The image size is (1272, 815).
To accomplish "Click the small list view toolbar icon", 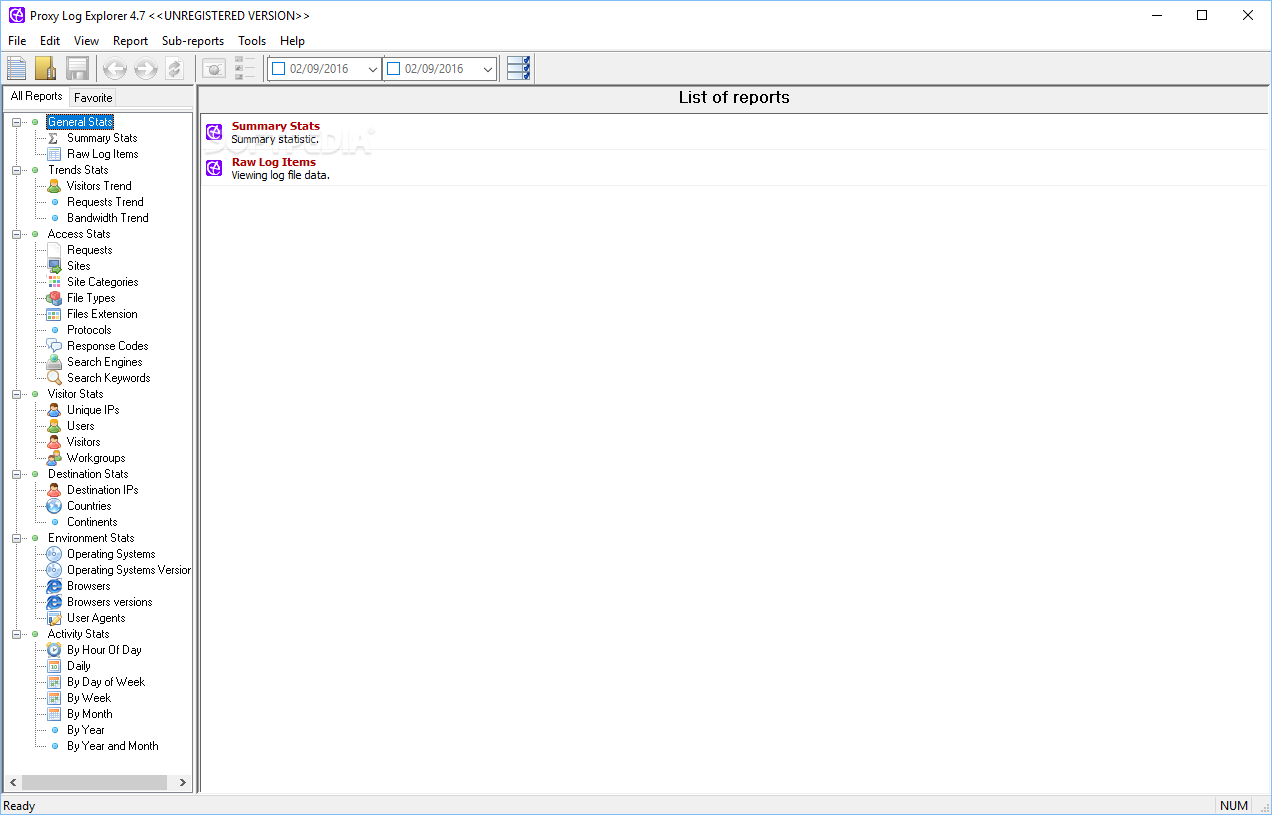I will [x=245, y=68].
